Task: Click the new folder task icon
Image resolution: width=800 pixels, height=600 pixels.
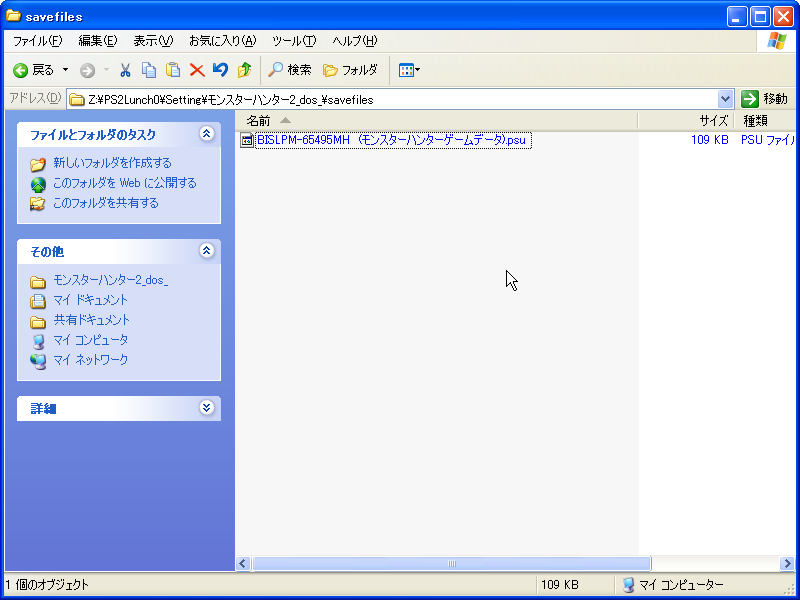Action: 38,164
